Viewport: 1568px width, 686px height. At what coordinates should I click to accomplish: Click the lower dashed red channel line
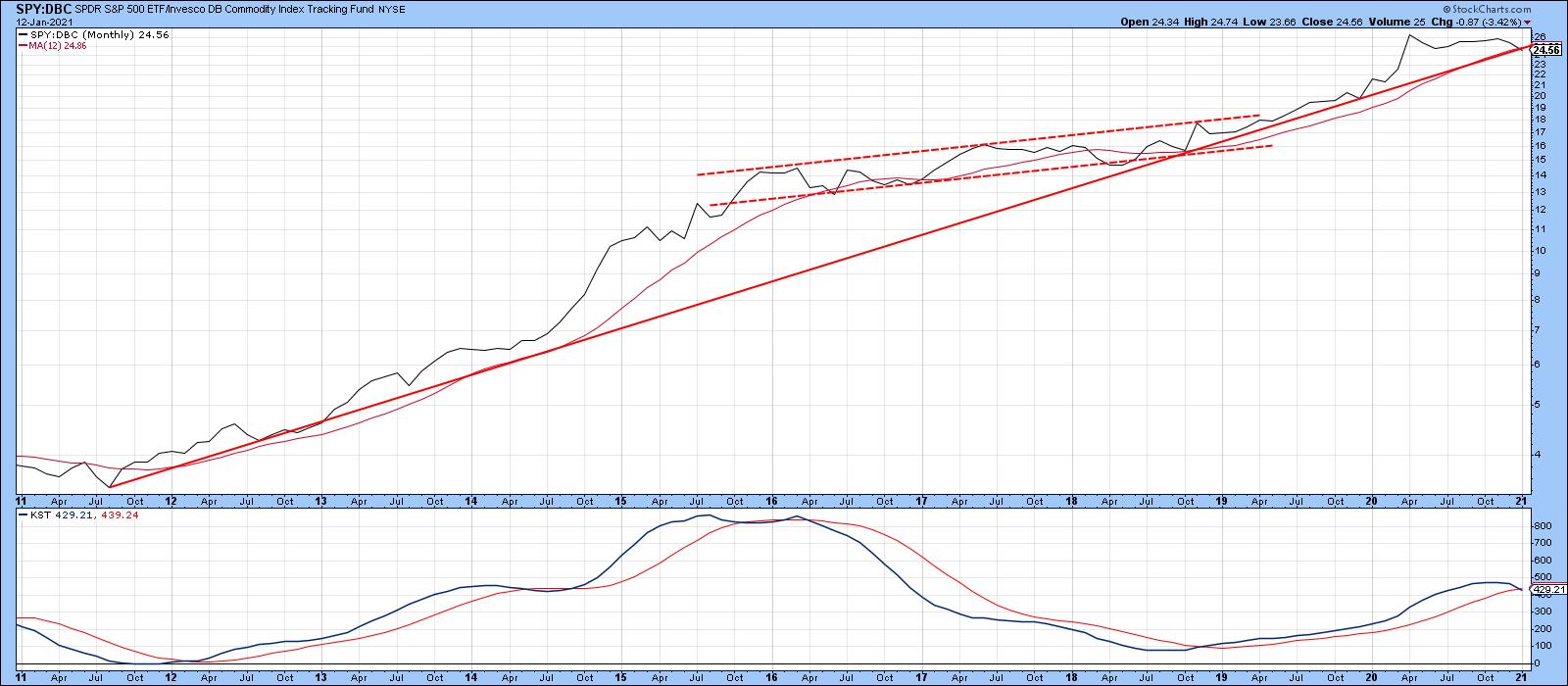[991, 174]
